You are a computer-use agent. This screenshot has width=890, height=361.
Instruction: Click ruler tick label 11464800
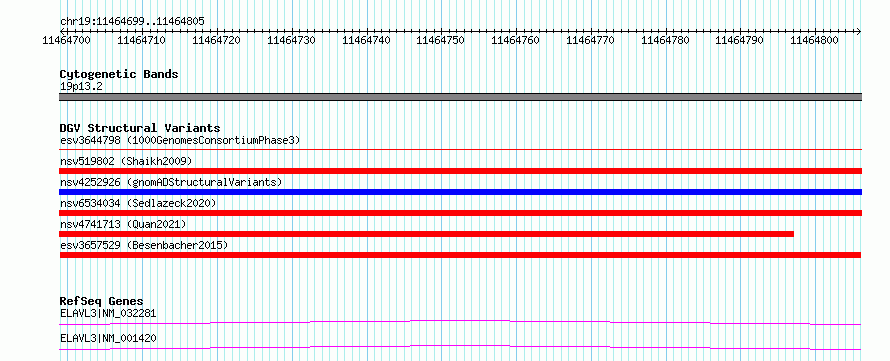click(815, 40)
